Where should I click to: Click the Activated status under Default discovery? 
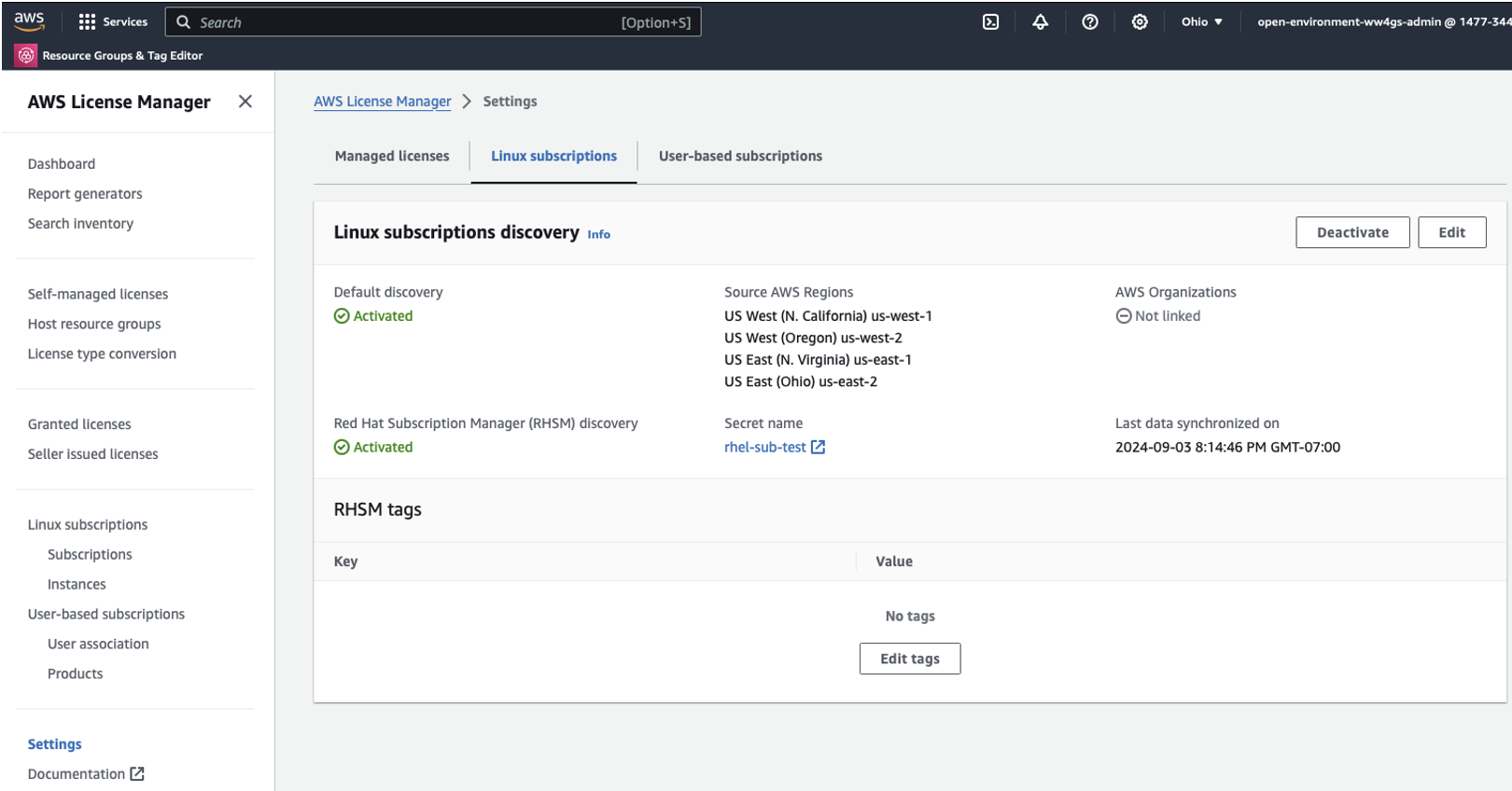373,315
